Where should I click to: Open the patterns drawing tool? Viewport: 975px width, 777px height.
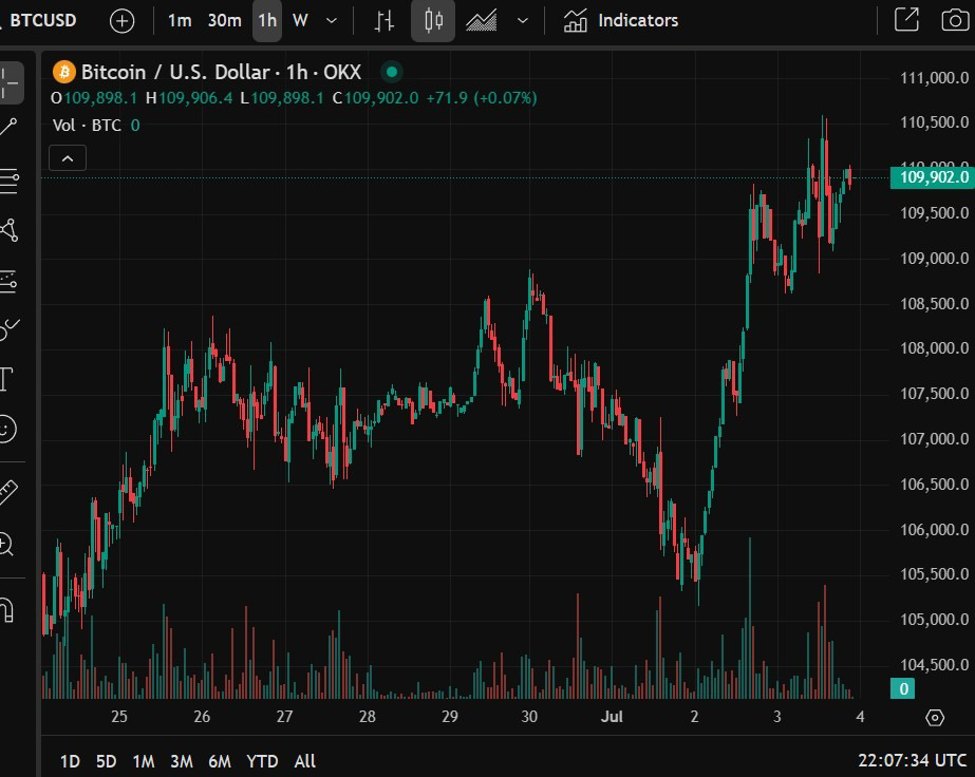(9, 230)
